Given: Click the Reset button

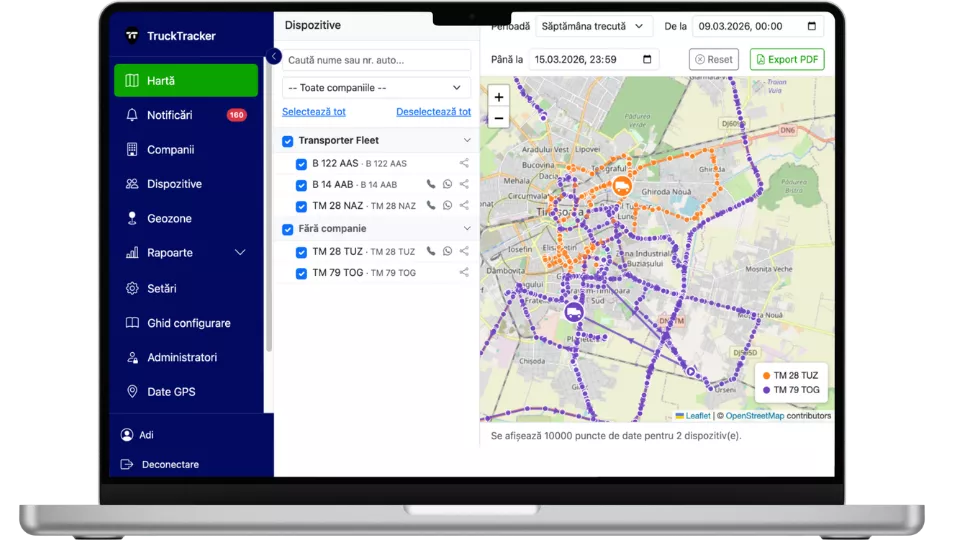Looking at the screenshot, I should pos(714,59).
